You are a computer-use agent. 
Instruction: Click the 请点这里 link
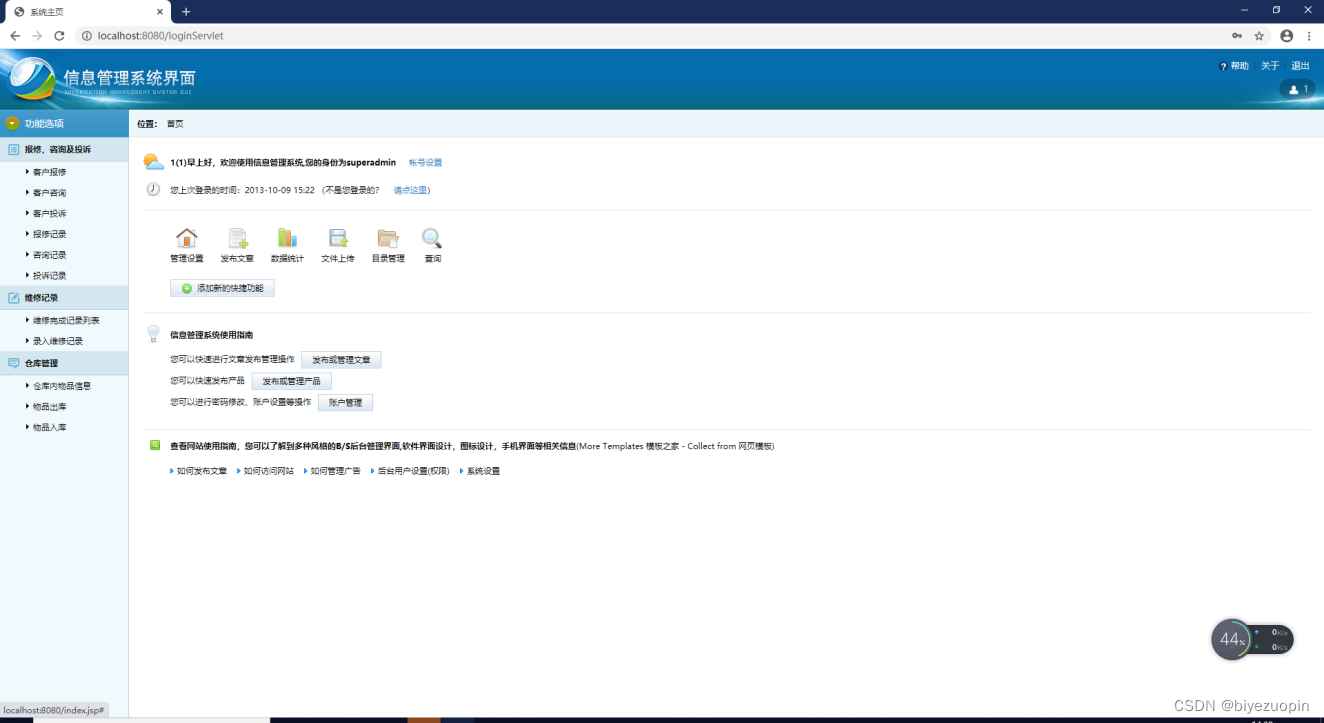(410, 190)
